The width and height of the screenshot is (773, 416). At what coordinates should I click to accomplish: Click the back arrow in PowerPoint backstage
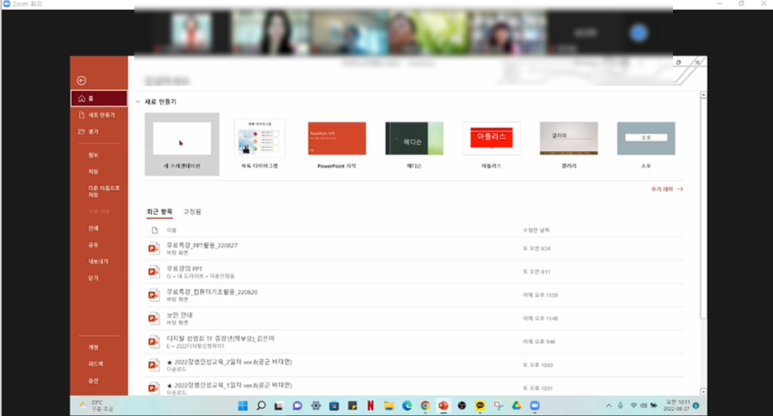coord(81,80)
